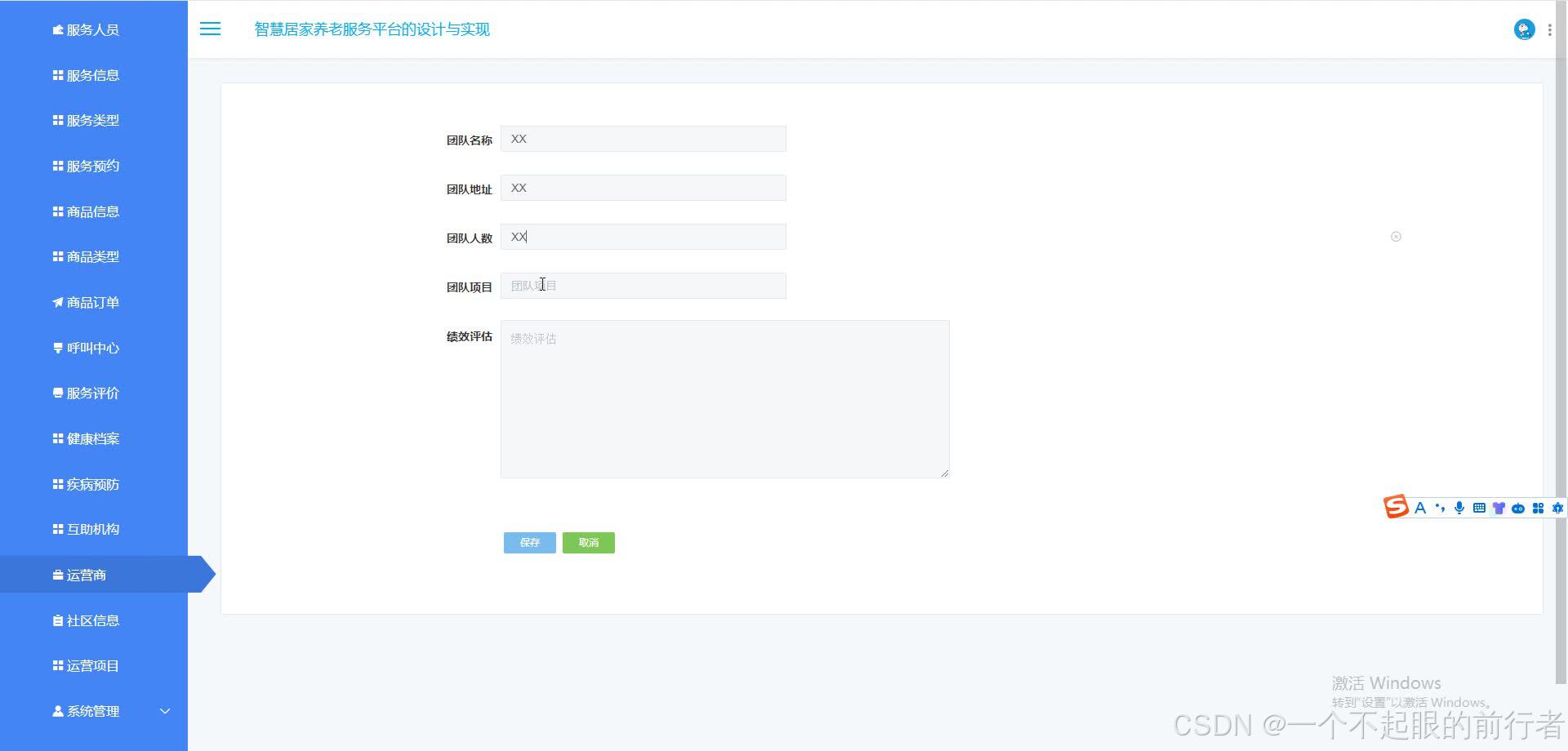Click briefcase icon beside 运营商

[58, 575]
